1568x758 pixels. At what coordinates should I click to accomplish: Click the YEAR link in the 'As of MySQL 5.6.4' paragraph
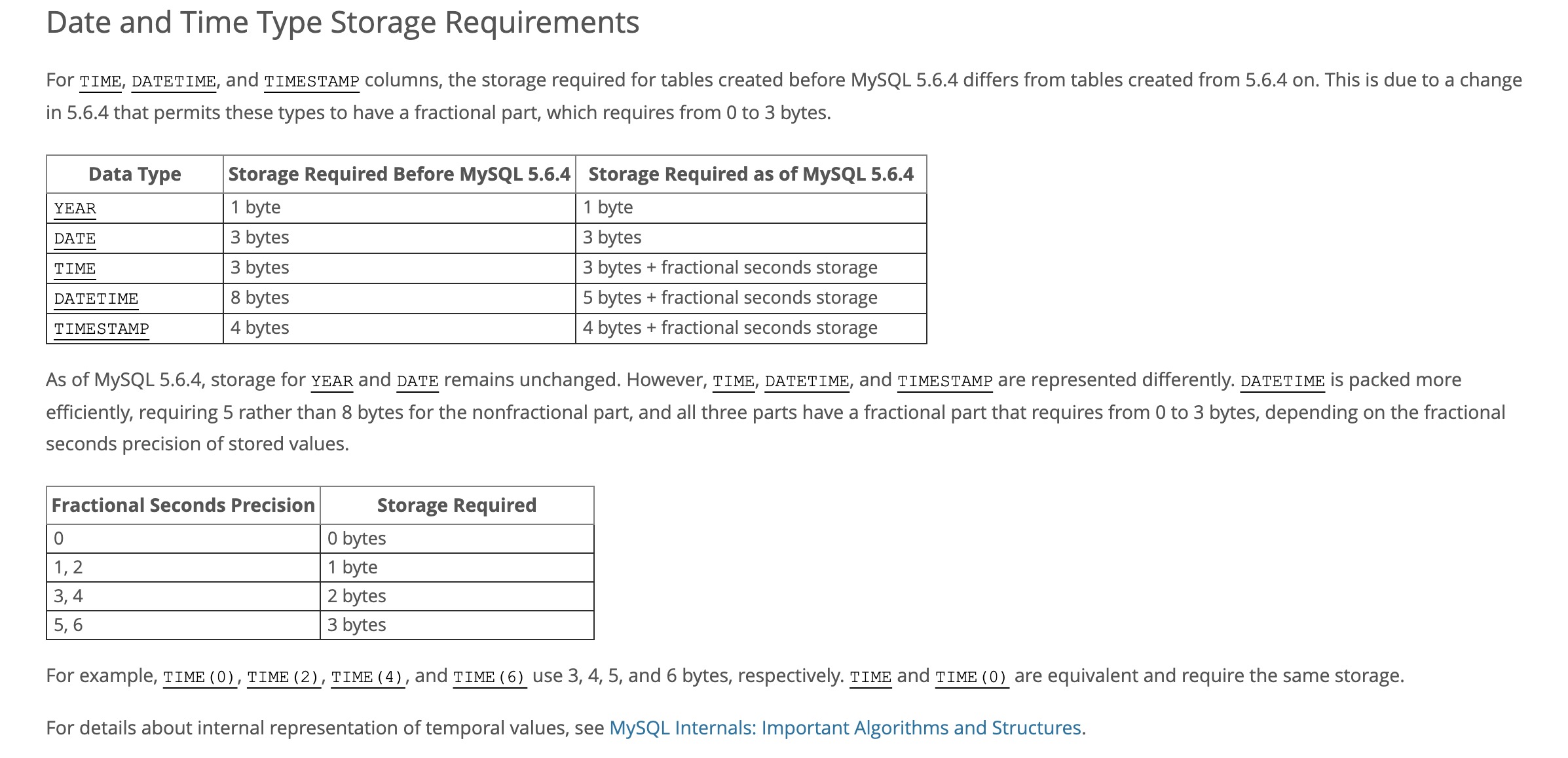[x=332, y=381]
